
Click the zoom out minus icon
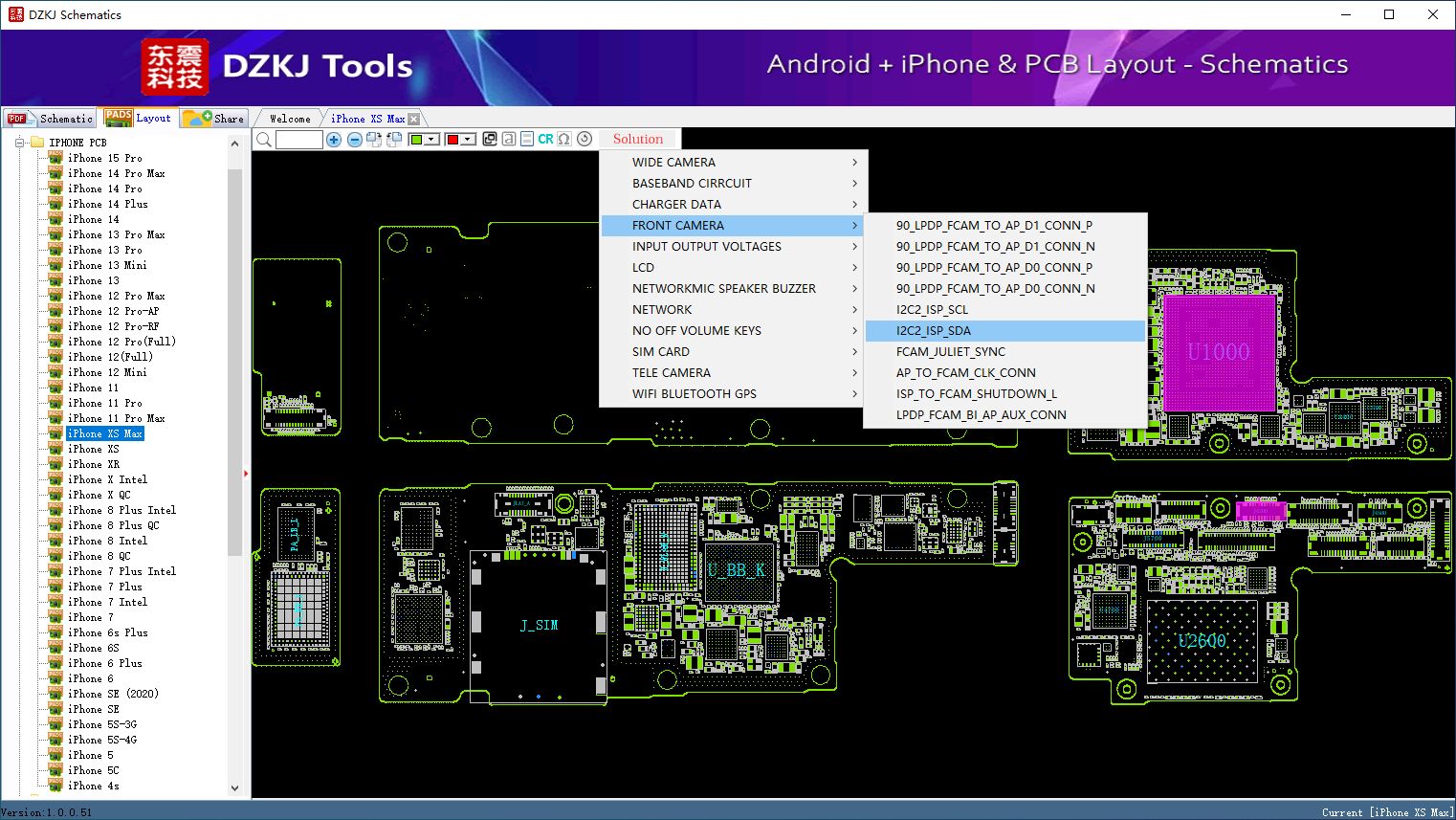coord(355,140)
